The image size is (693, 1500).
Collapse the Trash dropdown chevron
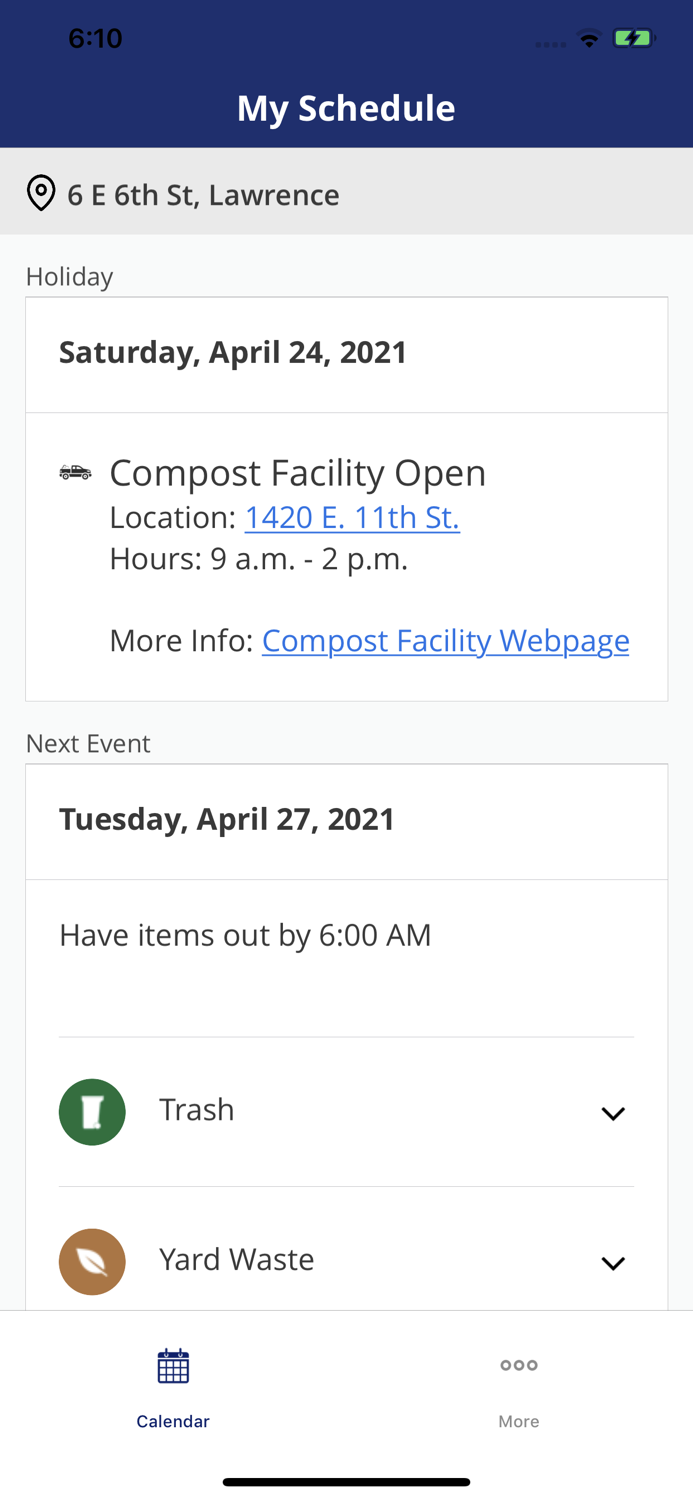click(x=614, y=1111)
